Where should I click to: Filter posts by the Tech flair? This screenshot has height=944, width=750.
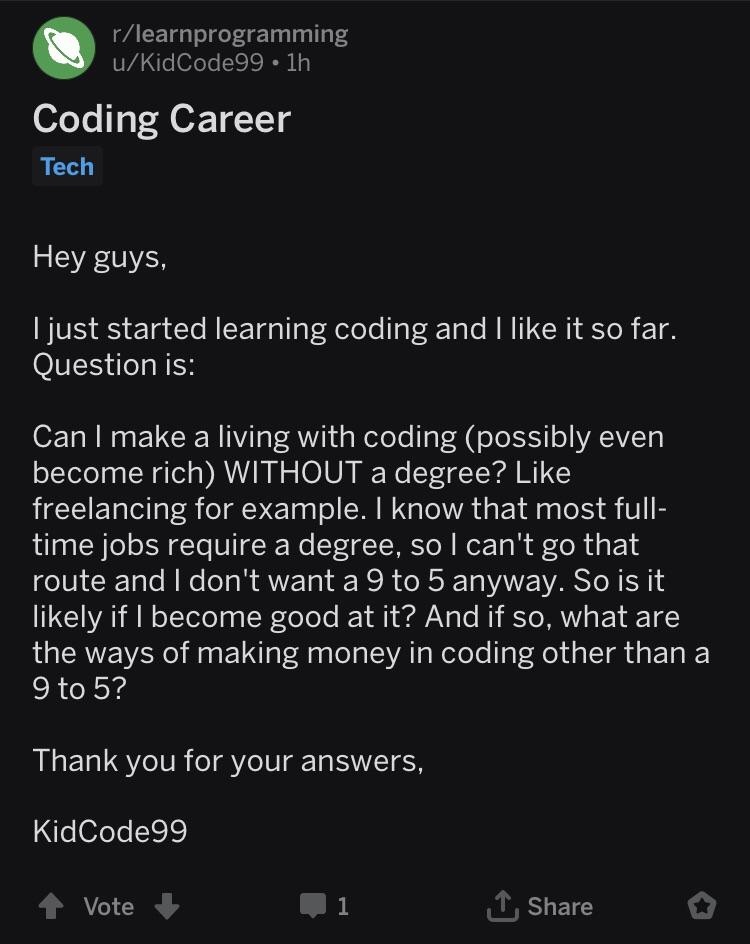(x=67, y=167)
